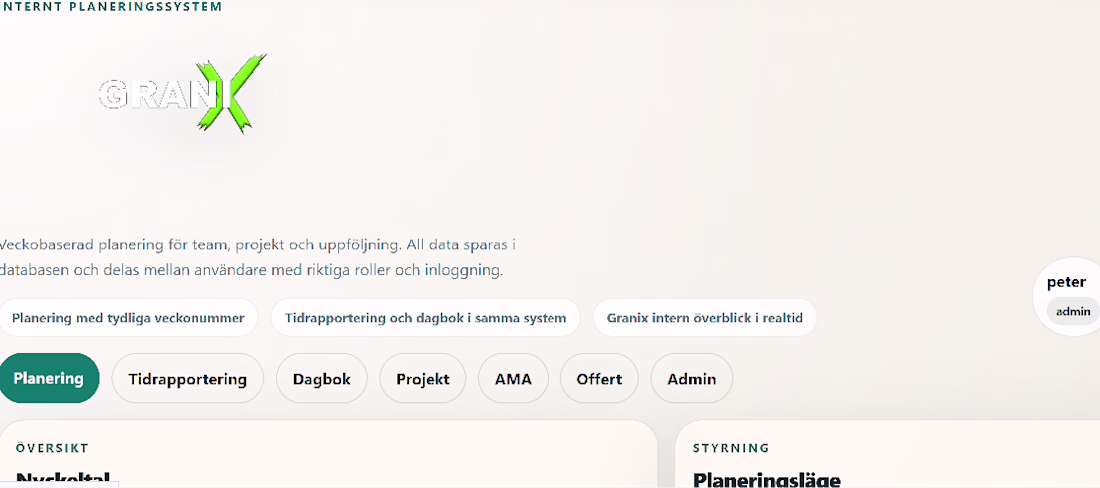Open the Admin tab
The height and width of the screenshot is (488, 1100).
[692, 379]
